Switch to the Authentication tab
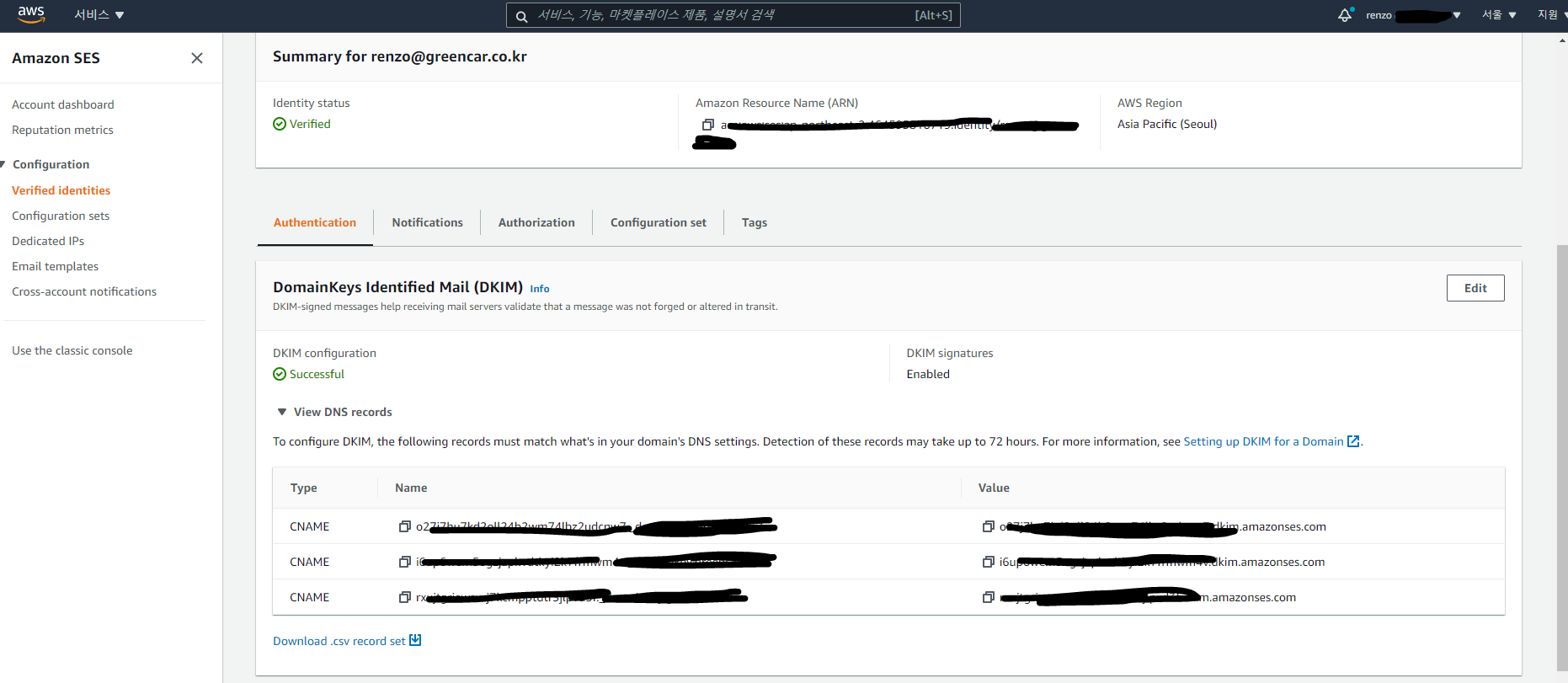Image resolution: width=1568 pixels, height=683 pixels. coord(315,222)
